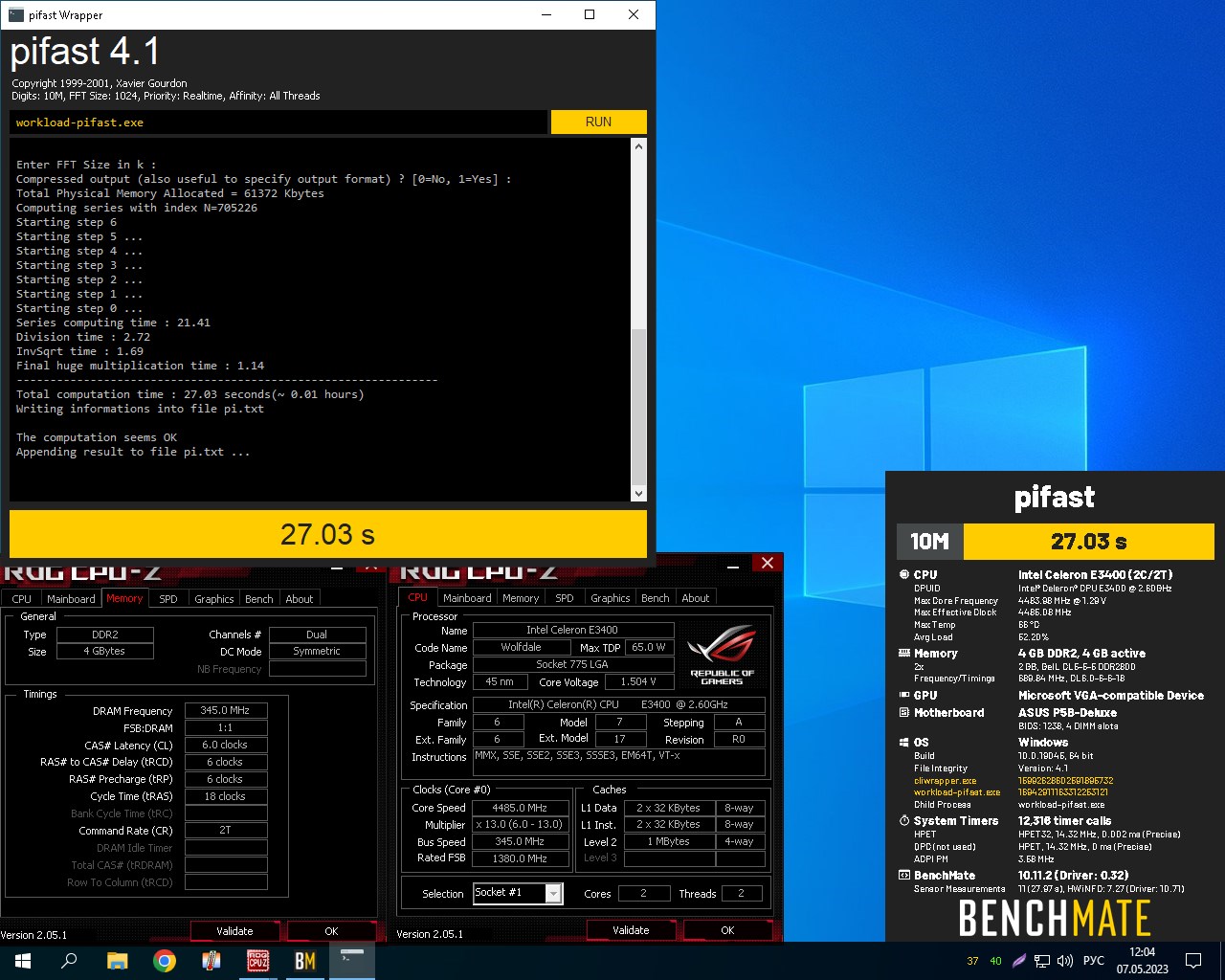Click OK in the left CPU-Z Memory window

coord(331,930)
